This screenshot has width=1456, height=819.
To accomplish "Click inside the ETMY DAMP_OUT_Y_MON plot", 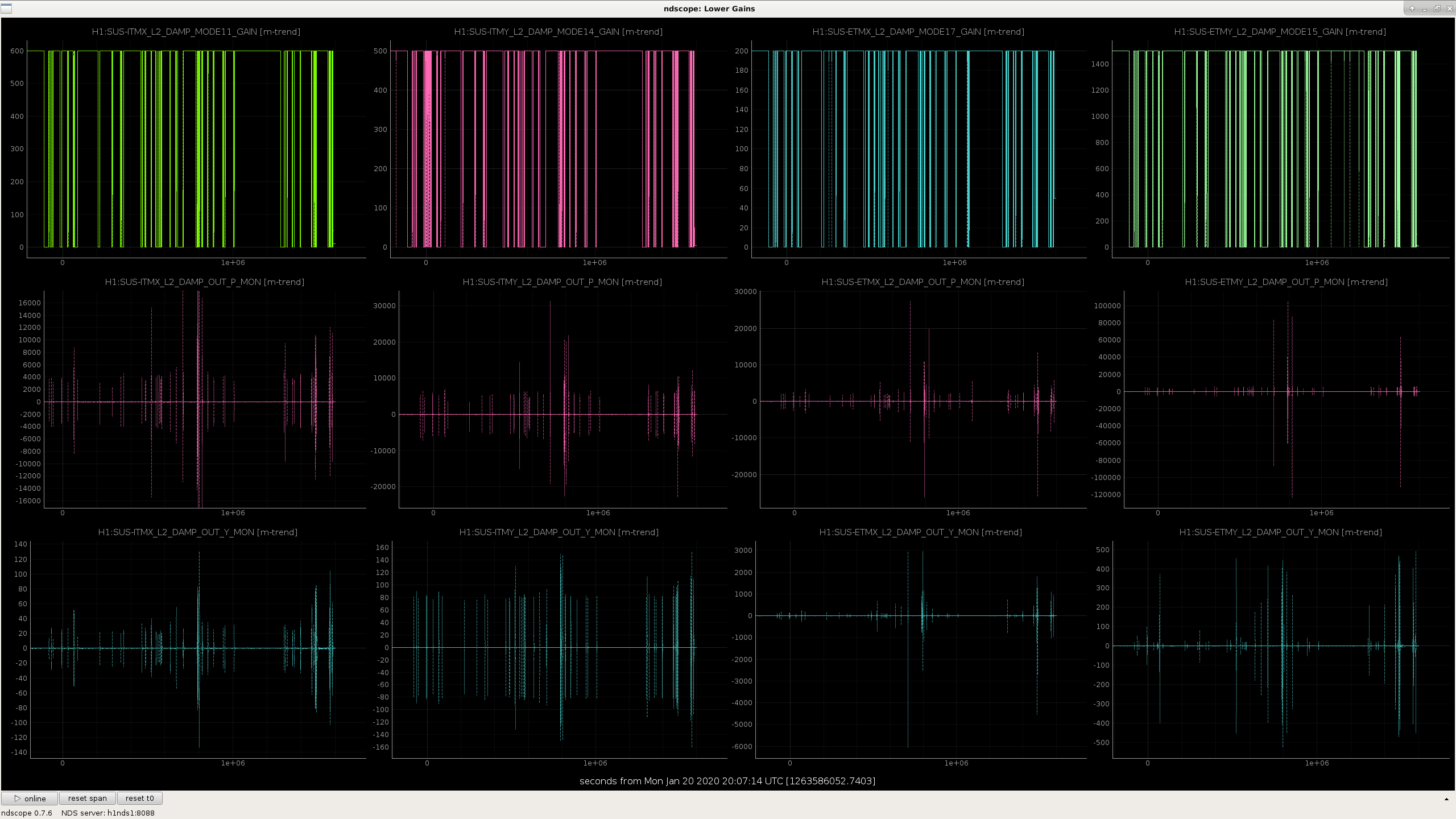I will (x=1281, y=648).
